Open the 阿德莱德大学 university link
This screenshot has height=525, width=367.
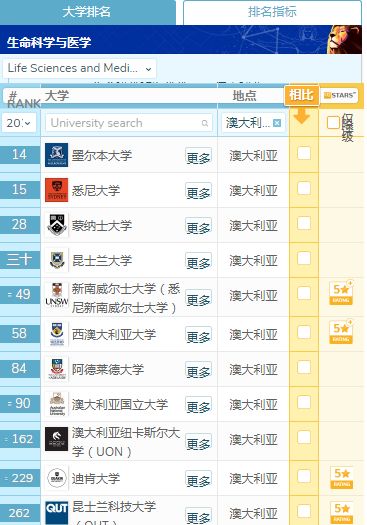(x=108, y=370)
